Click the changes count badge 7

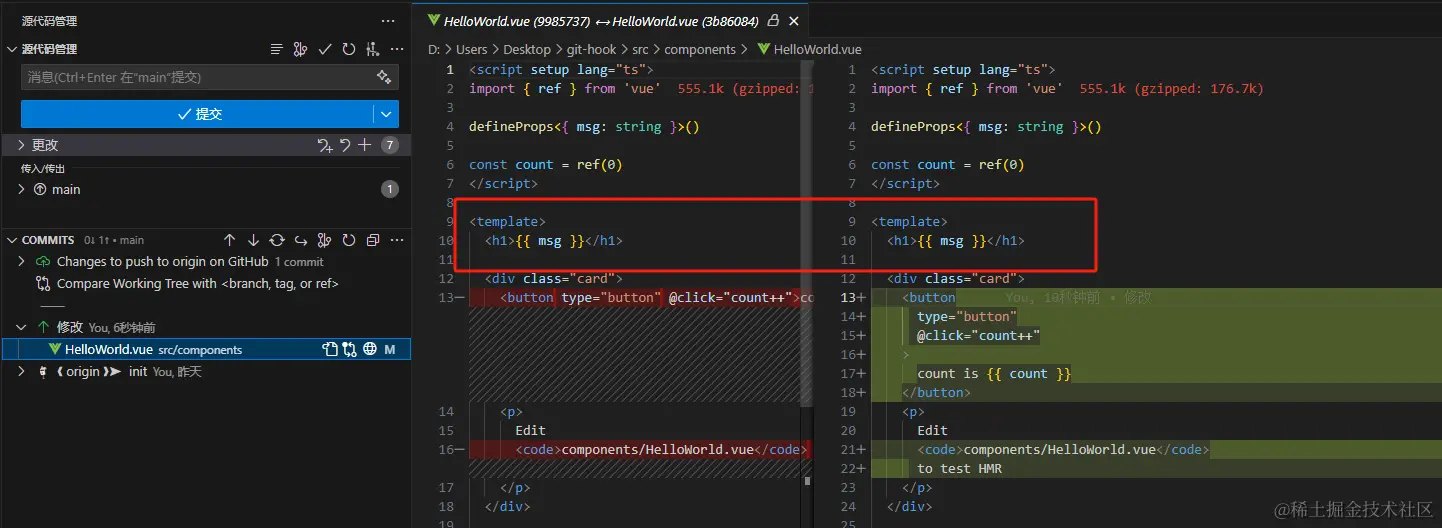pyautogui.click(x=390, y=145)
